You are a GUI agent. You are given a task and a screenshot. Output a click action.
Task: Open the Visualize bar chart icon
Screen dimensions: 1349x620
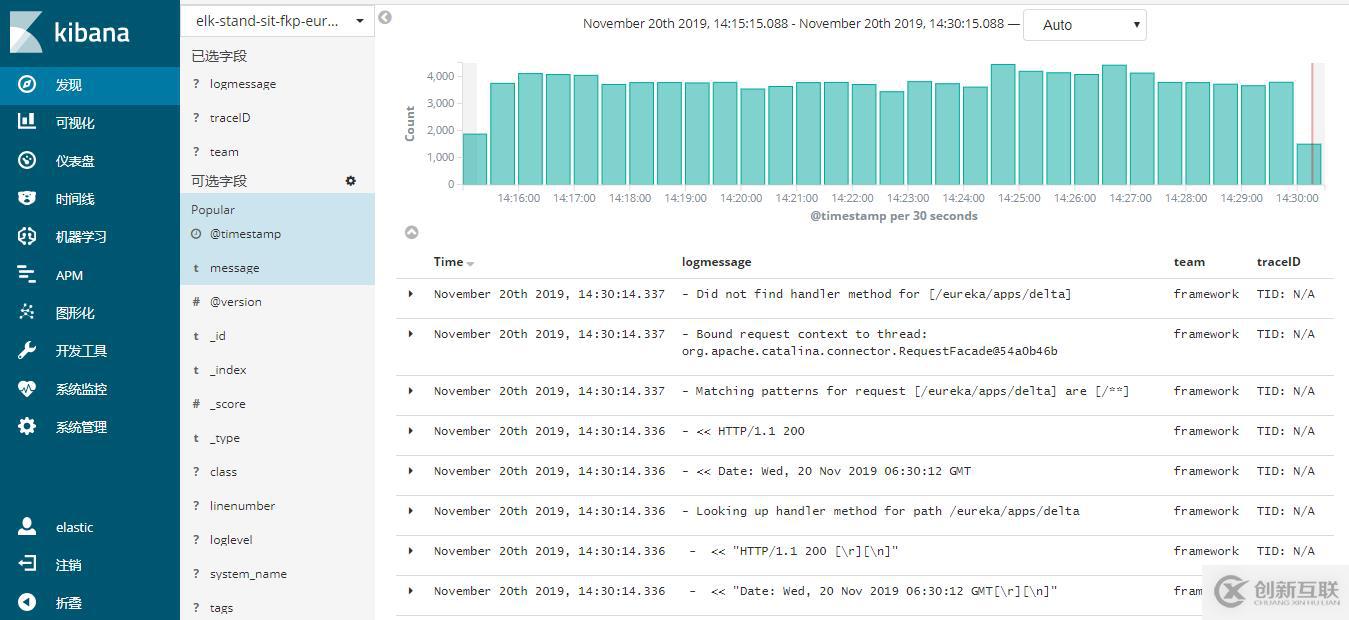tap(27, 122)
